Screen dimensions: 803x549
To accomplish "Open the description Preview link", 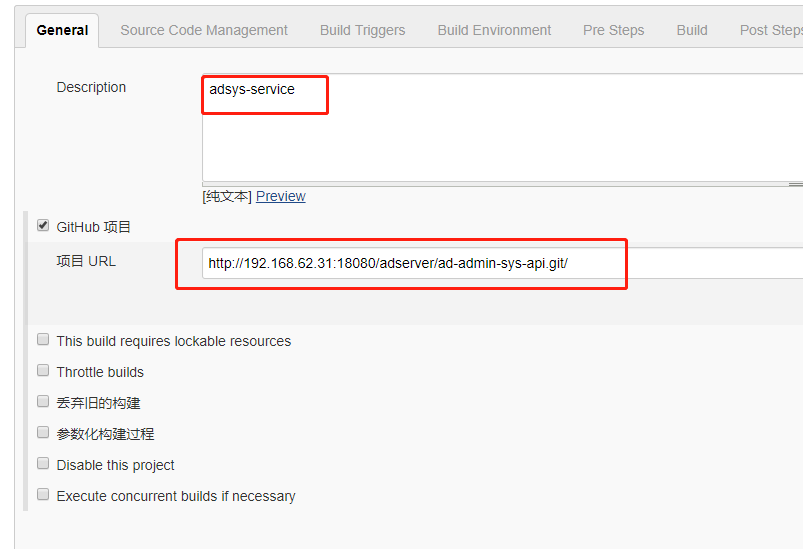I will tap(281, 196).
